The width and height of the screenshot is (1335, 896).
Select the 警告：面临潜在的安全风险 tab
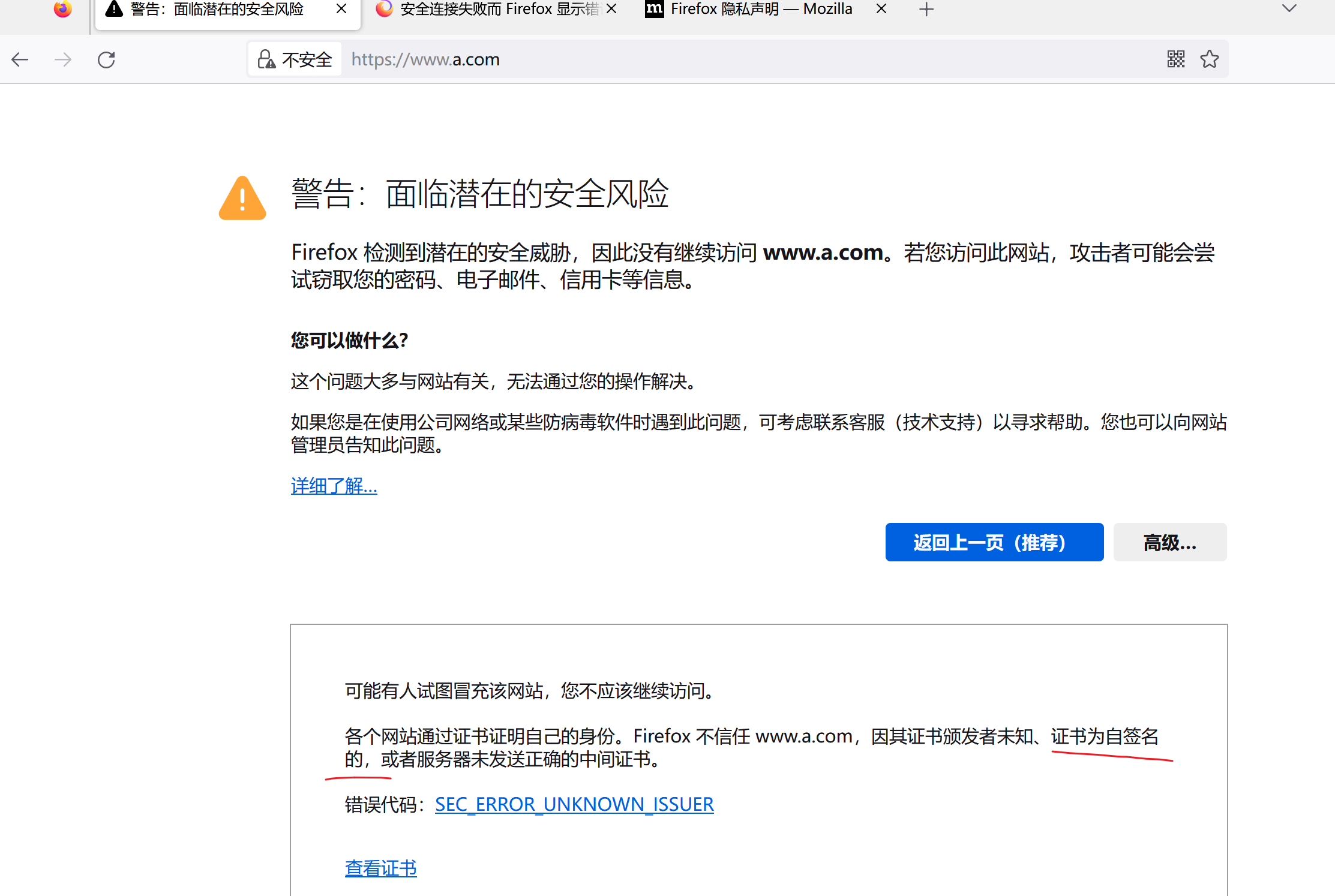click(x=216, y=9)
